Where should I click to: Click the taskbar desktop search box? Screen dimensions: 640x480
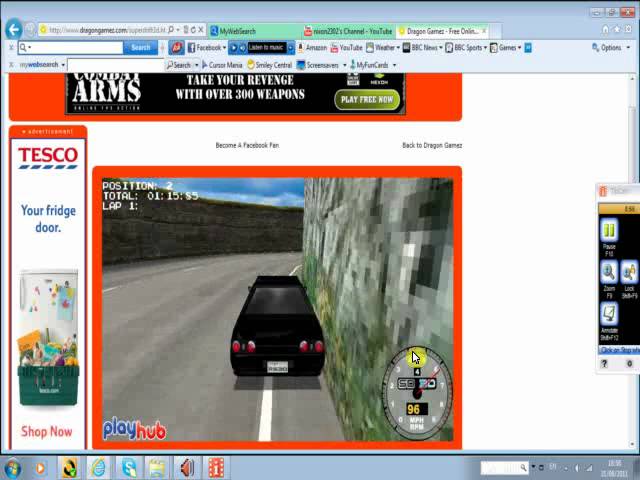pyautogui.click(x=504, y=468)
